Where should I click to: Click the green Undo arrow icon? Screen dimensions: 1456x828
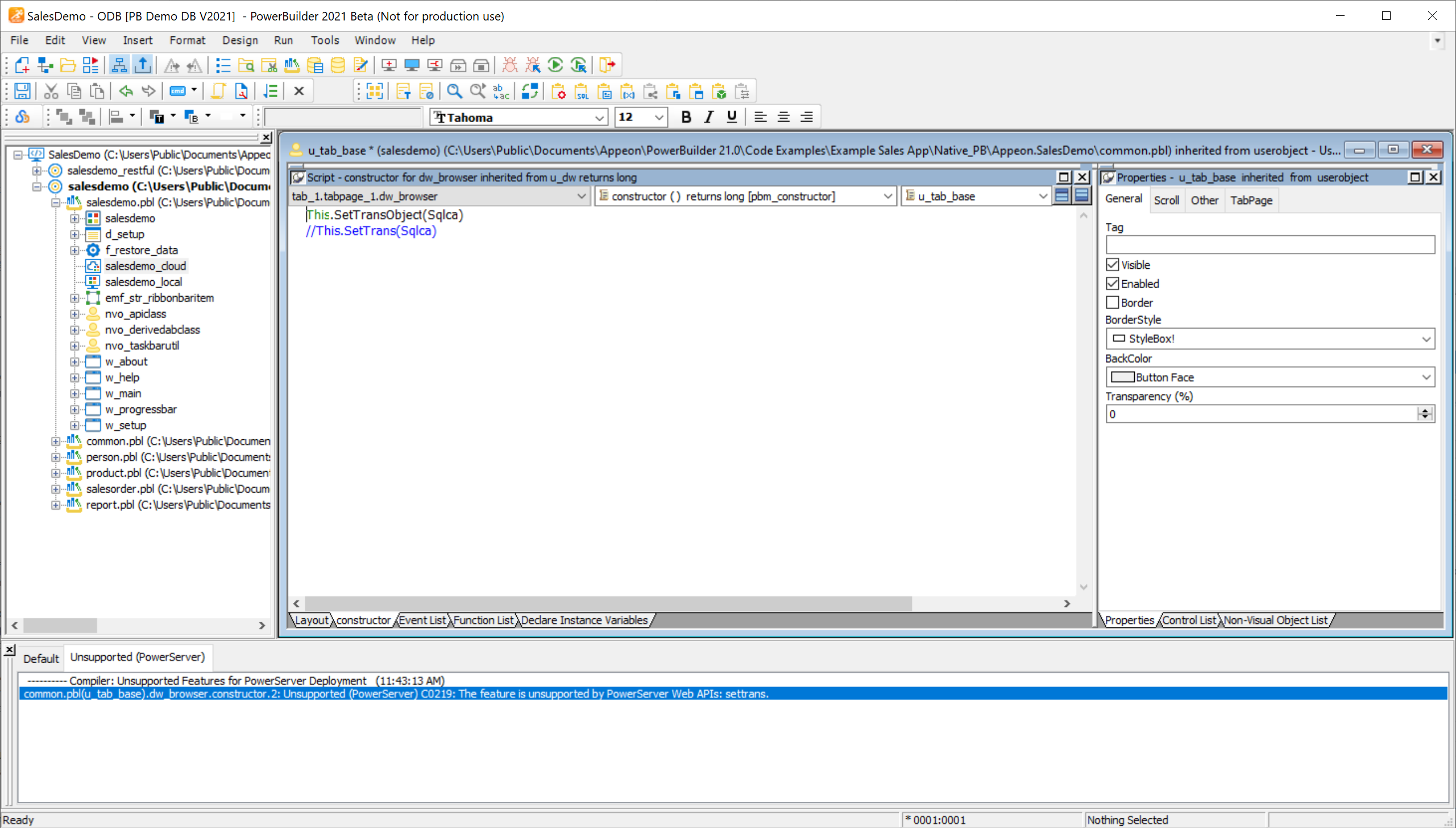coord(126,91)
